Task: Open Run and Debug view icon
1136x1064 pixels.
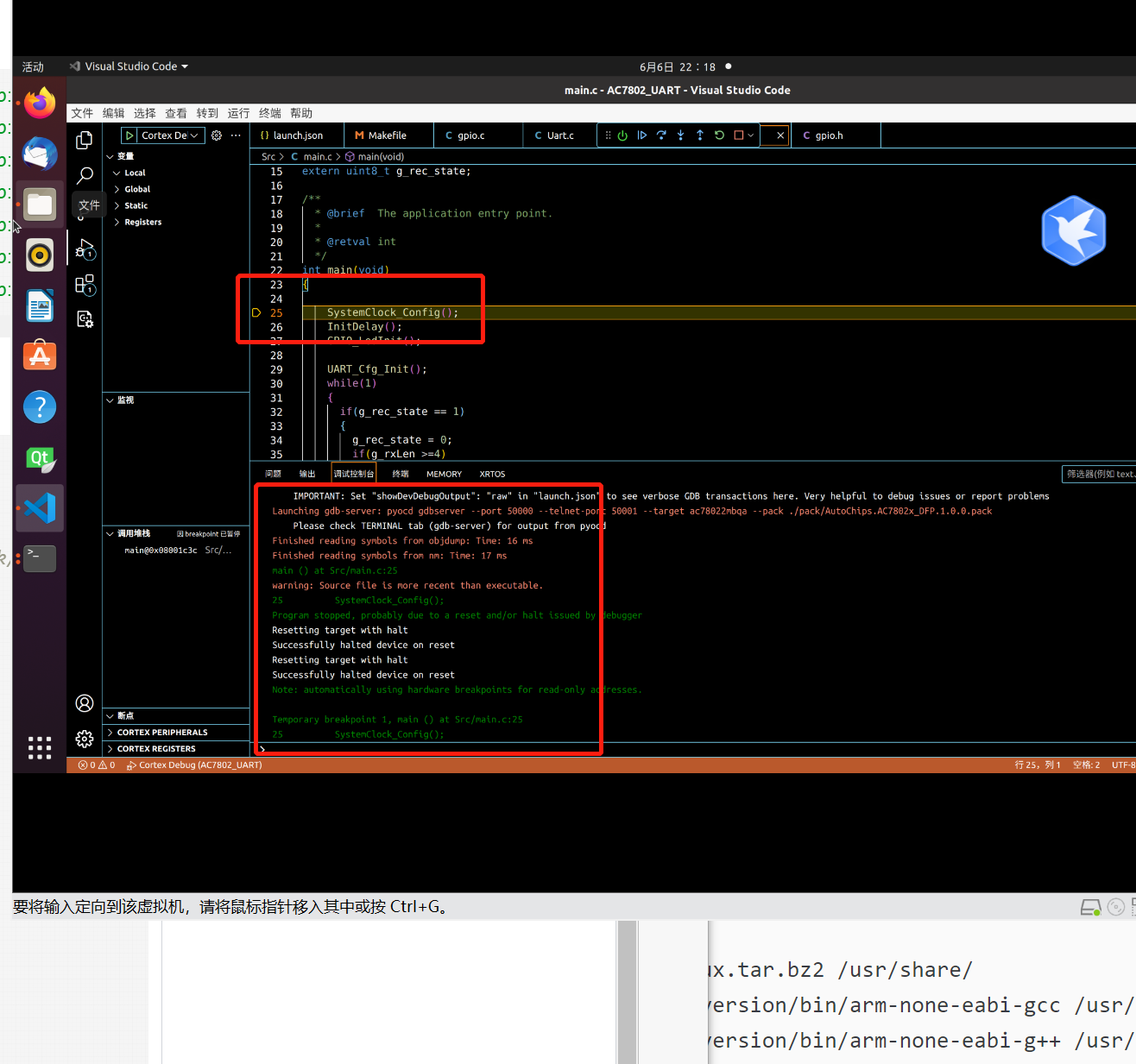Action: [x=85, y=249]
